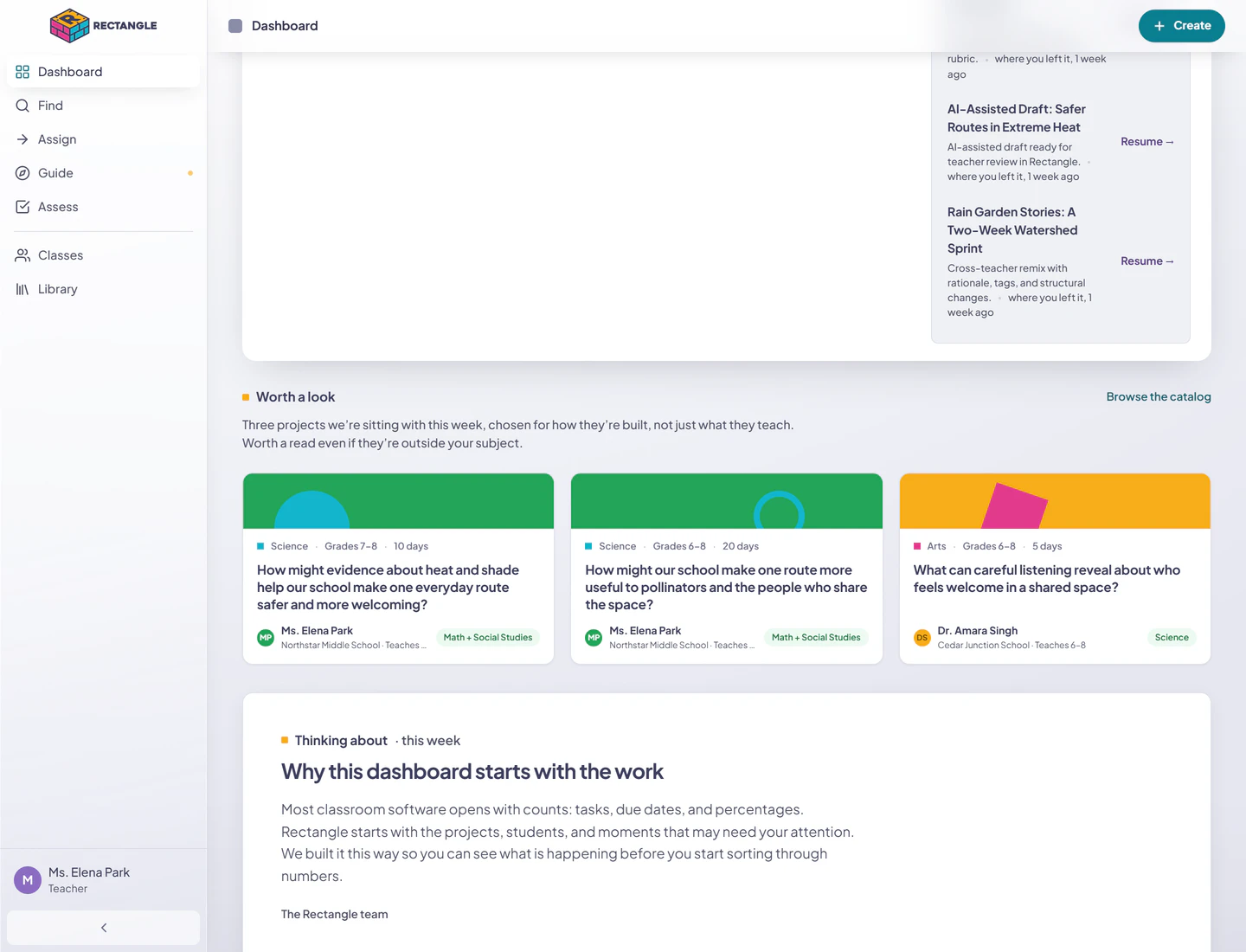Click Browse the catalog link

click(x=1159, y=397)
